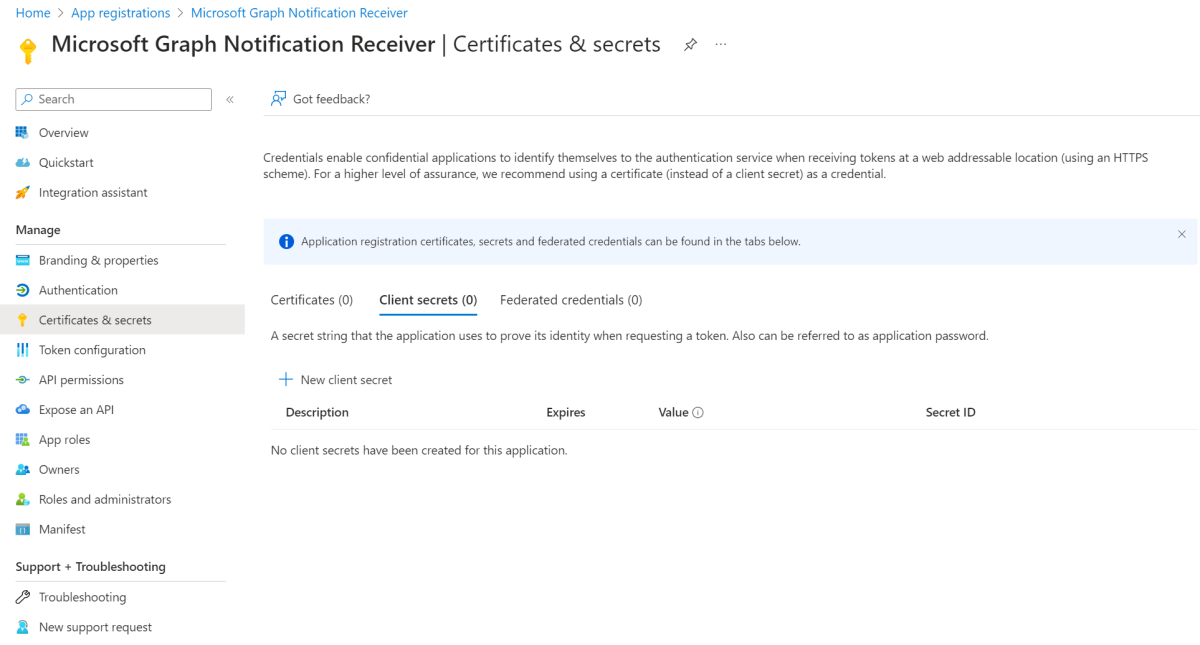Navigate to App registrations via breadcrumb

coord(120,12)
